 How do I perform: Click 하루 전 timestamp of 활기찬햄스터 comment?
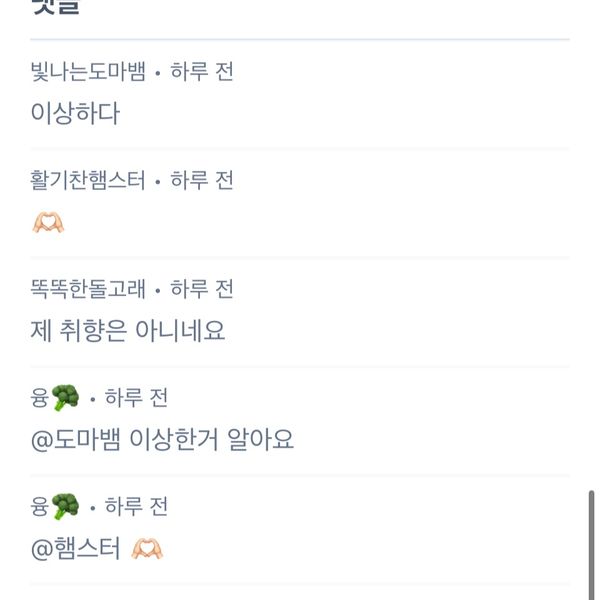tap(202, 180)
